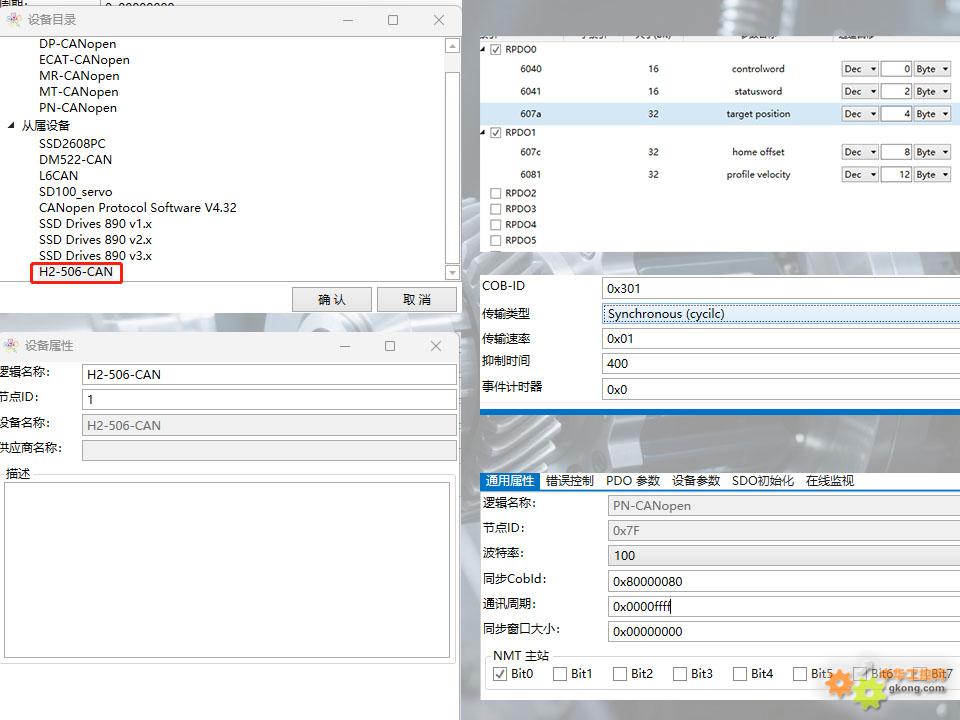Select SSD Drives 890 v2.x
960x720 pixels.
pos(96,239)
